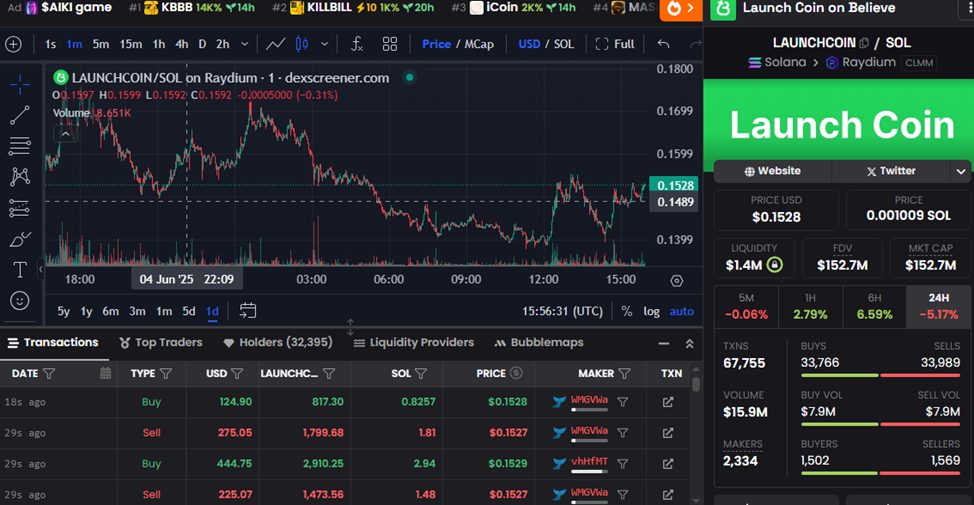
Task: Open the emoji icons tool
Action: (x=20, y=301)
